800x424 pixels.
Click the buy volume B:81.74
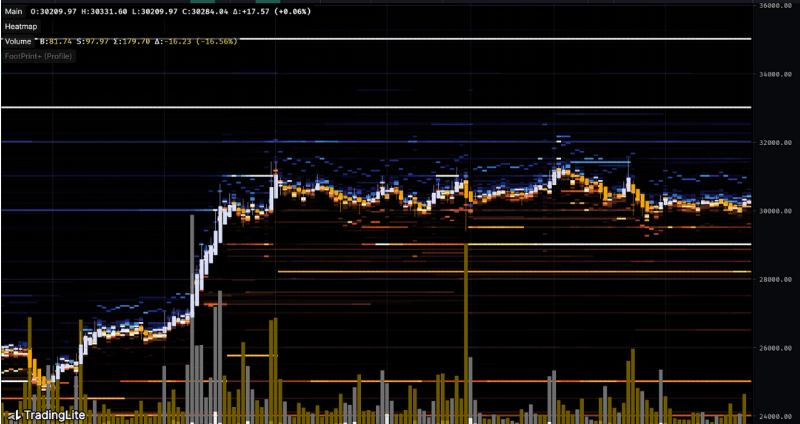pos(56,41)
